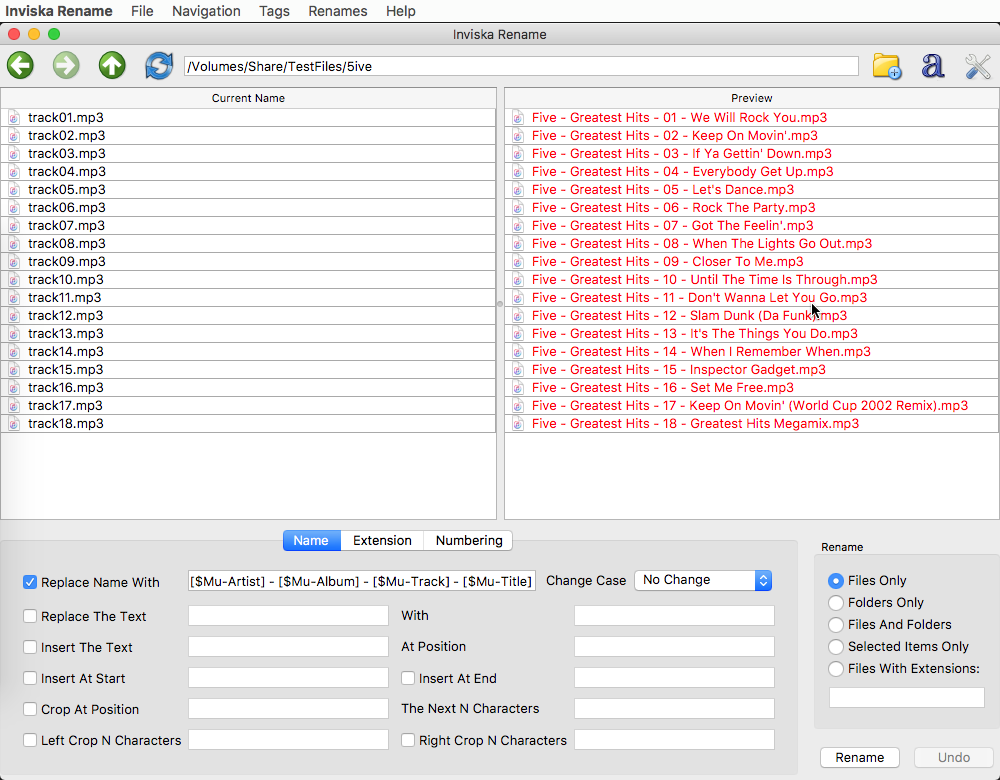This screenshot has width=1000, height=780.
Task: Click the blue letter 'a' font icon
Action: 932,66
